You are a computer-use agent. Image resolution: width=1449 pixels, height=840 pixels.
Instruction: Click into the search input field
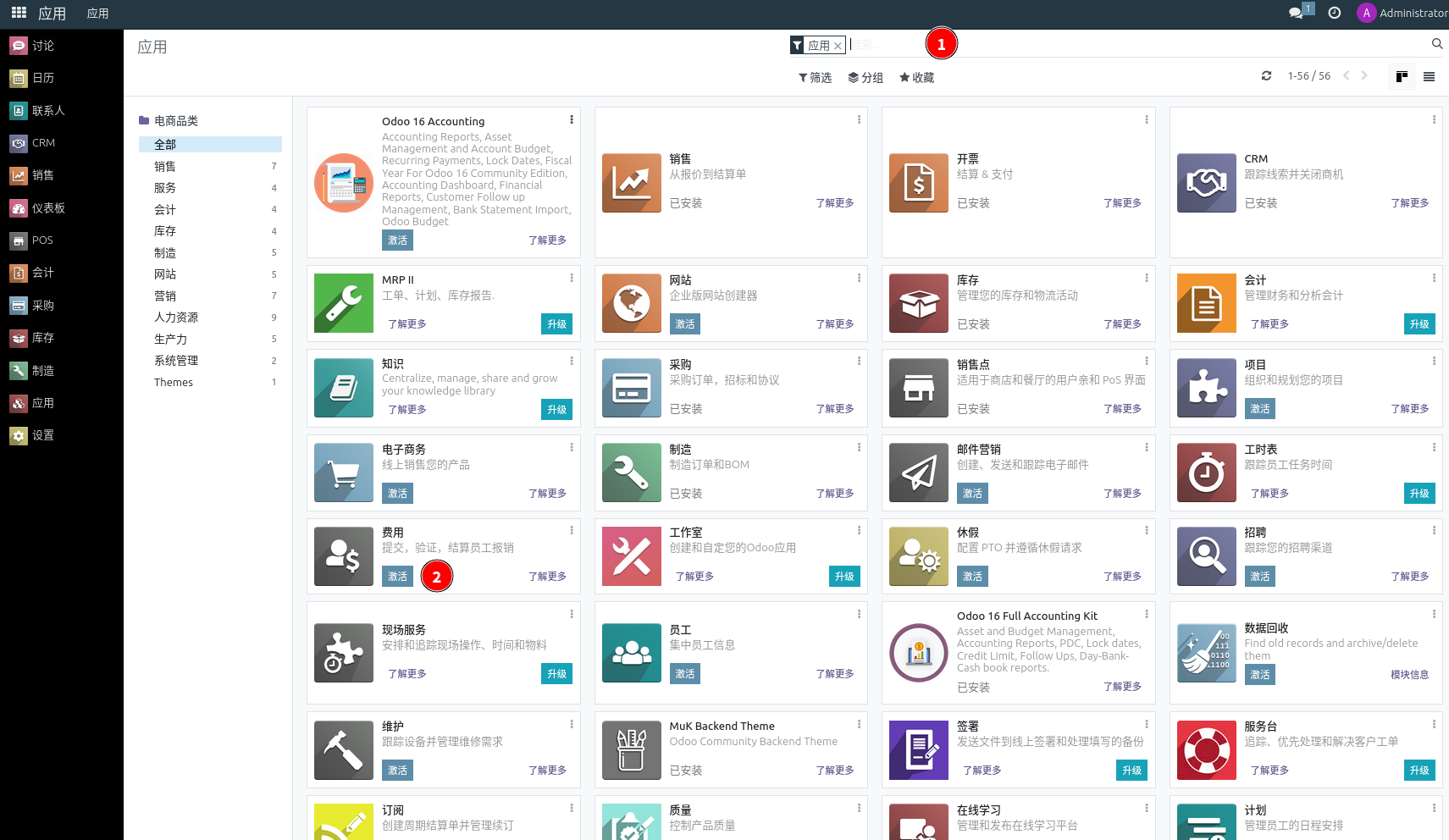[x=1137, y=45]
